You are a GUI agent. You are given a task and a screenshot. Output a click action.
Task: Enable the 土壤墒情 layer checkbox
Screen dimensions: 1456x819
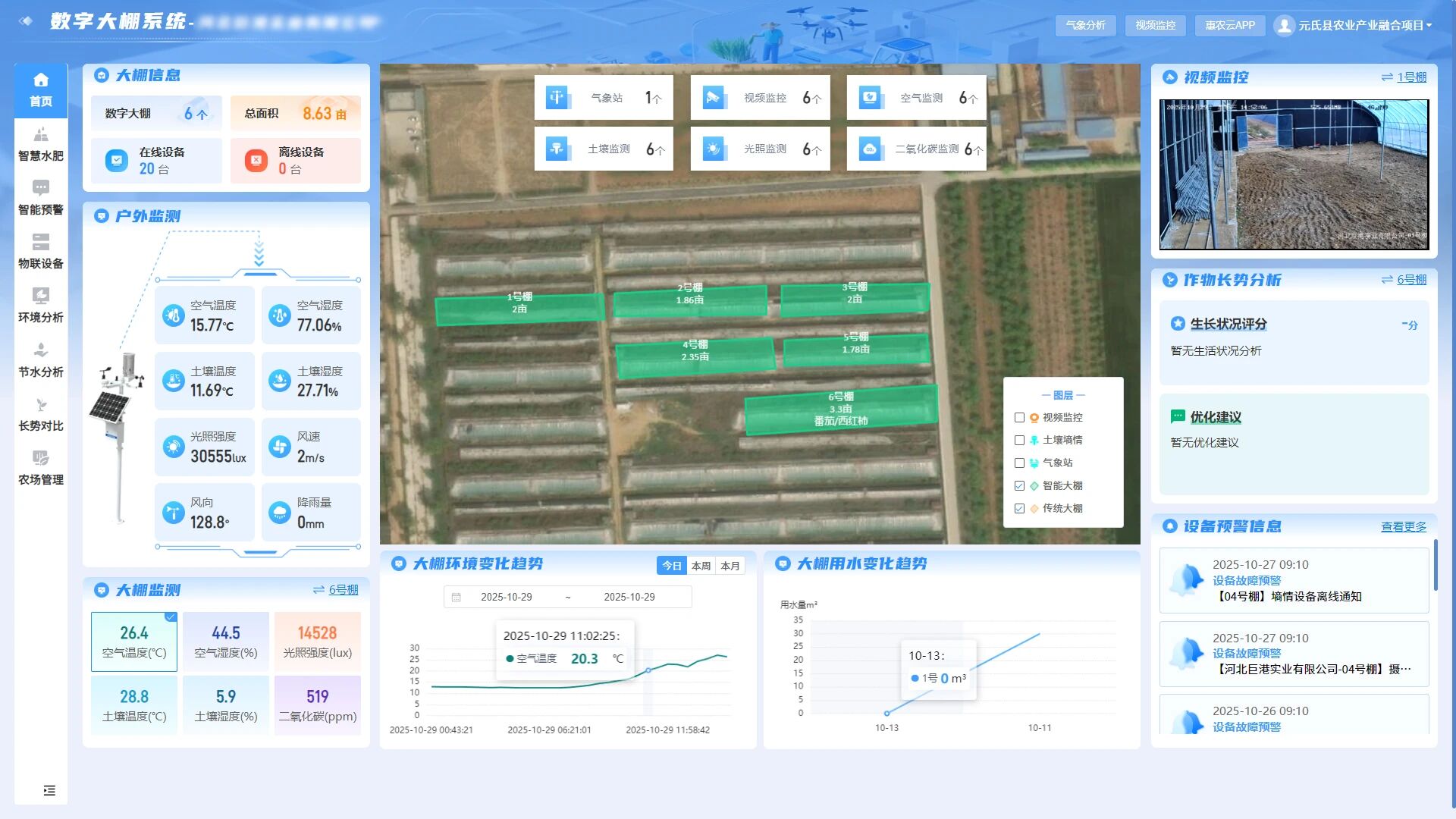click(1019, 441)
